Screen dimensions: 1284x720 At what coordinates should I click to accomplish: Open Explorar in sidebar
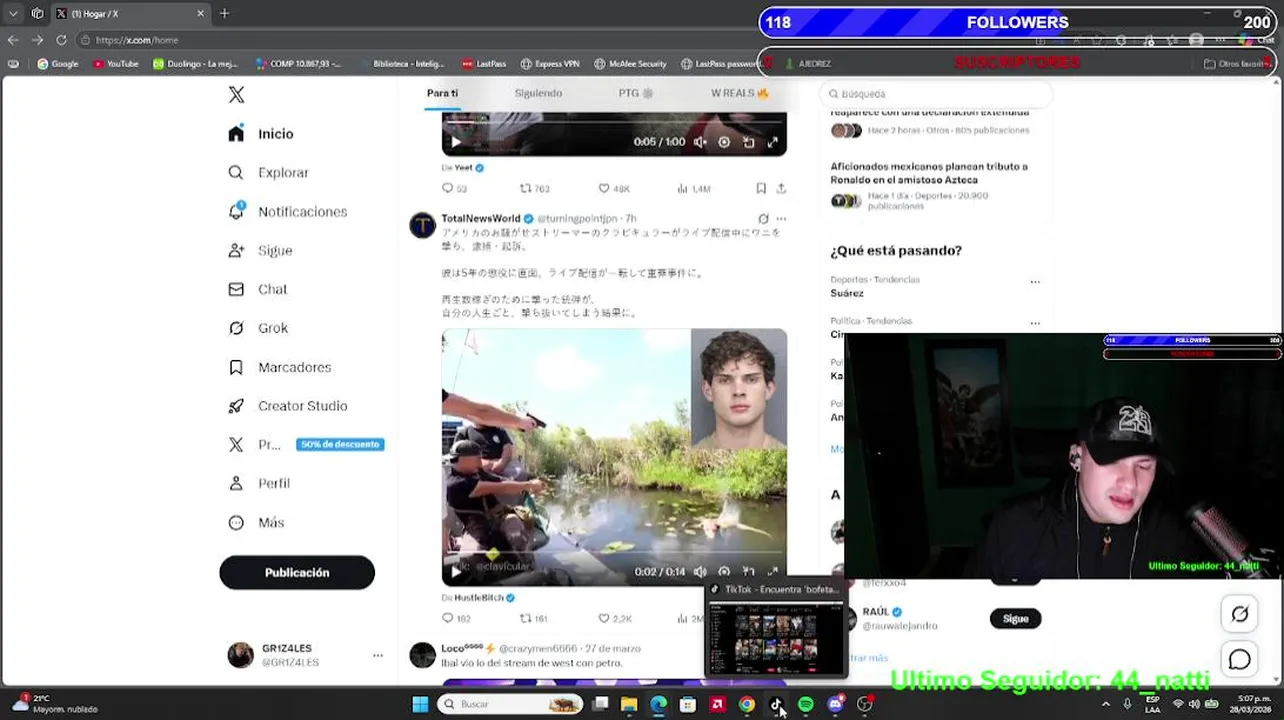(x=268, y=173)
